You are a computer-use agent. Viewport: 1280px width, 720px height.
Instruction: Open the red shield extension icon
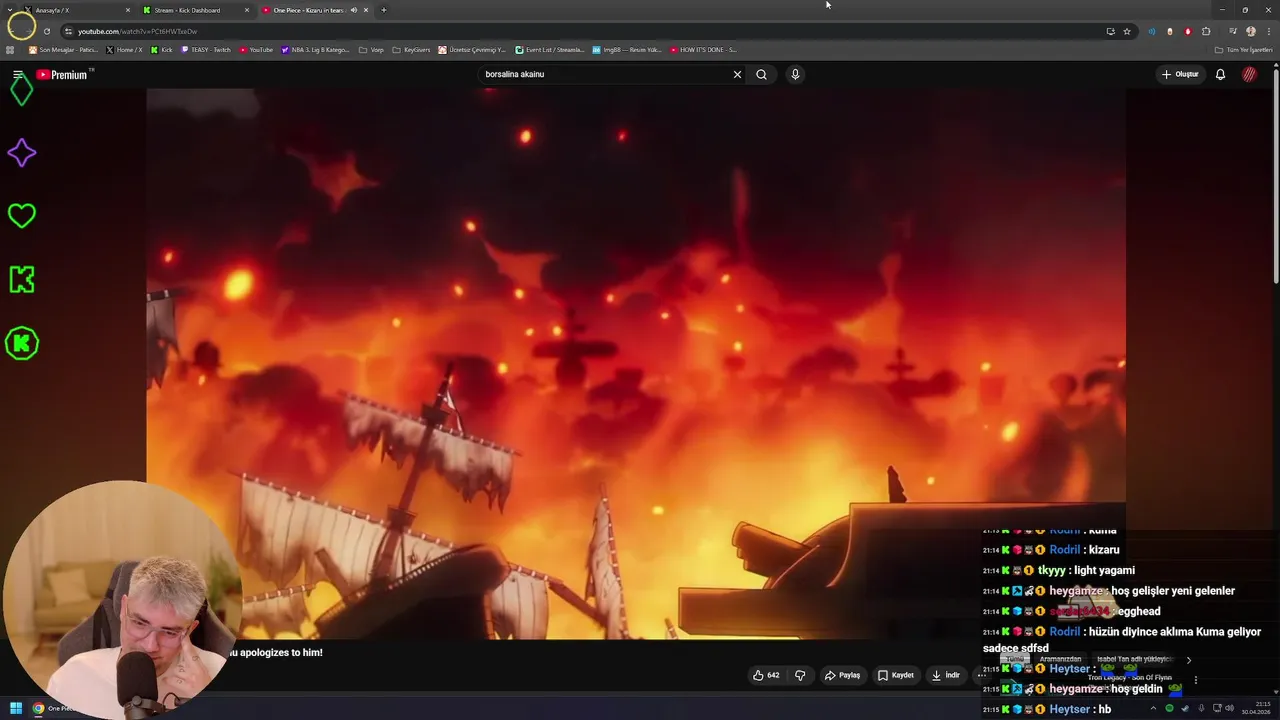[1188, 31]
